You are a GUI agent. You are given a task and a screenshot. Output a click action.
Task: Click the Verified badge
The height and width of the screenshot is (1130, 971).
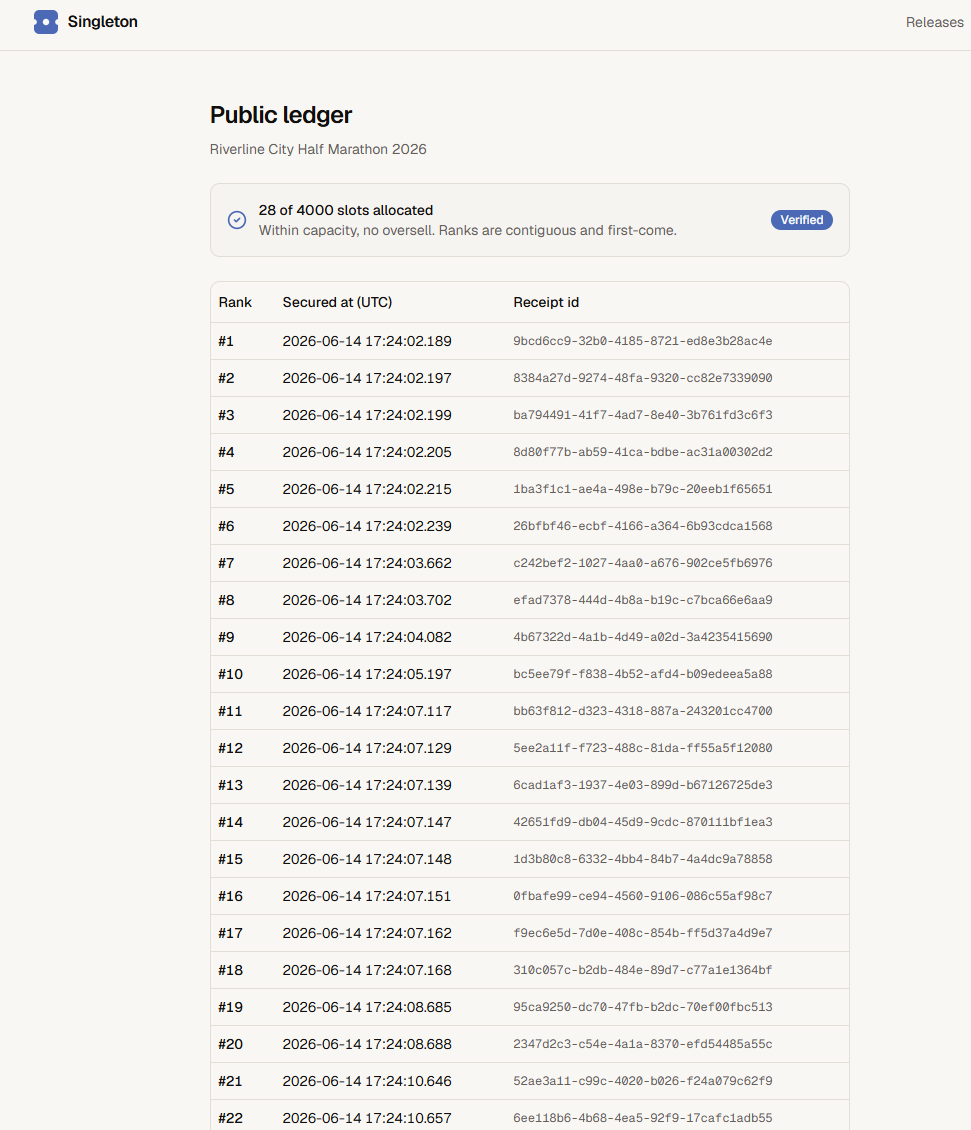[x=802, y=220]
